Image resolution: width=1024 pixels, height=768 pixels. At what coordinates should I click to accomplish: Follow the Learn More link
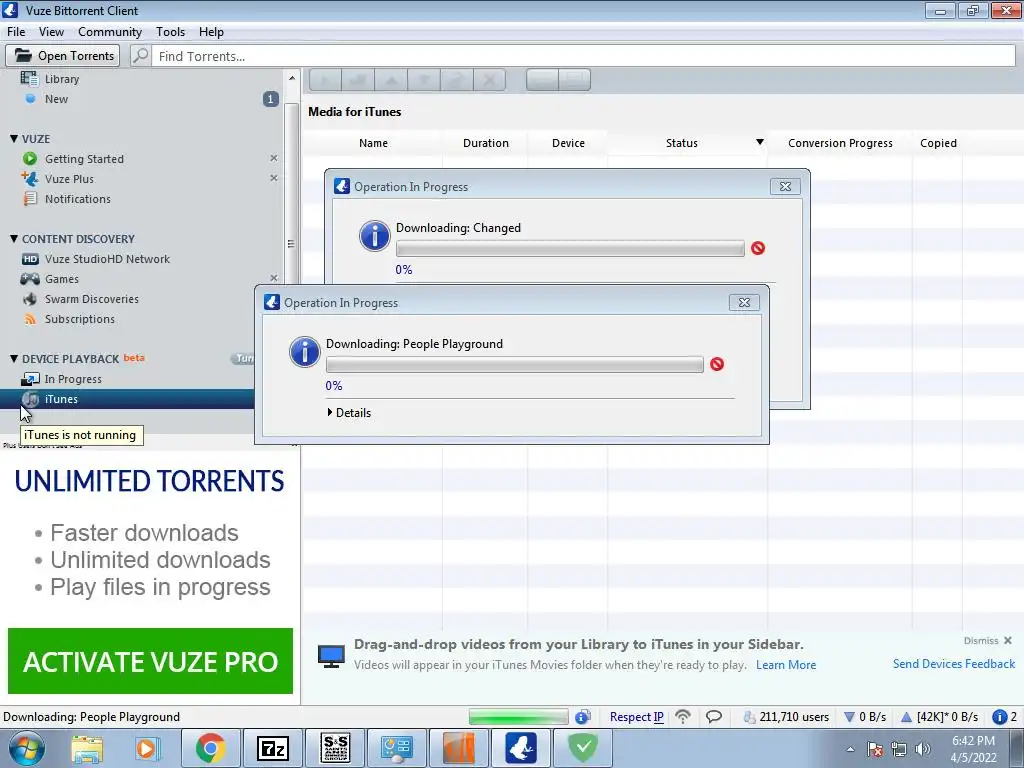[x=786, y=665]
